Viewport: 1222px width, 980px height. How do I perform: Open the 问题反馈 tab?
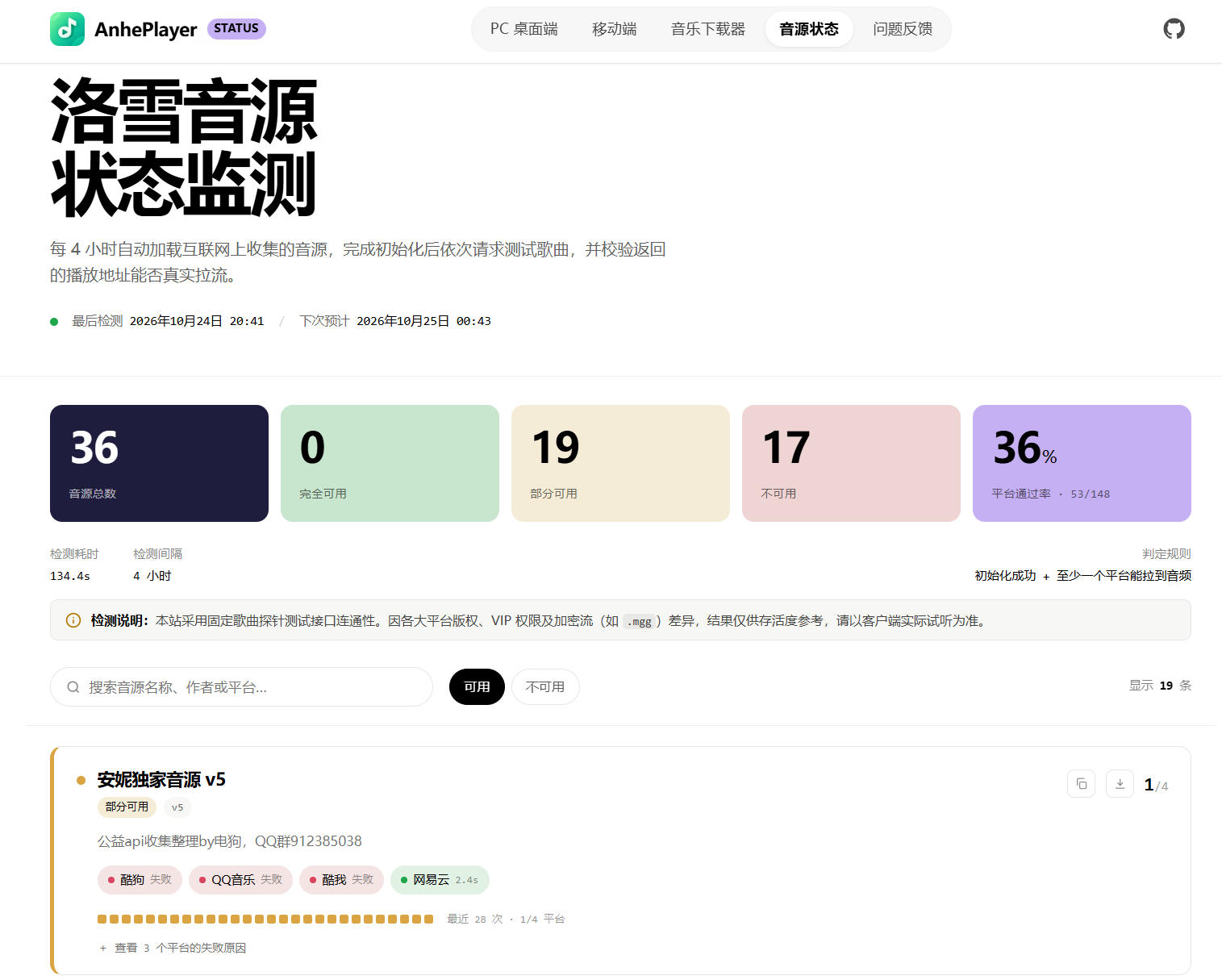pos(903,29)
